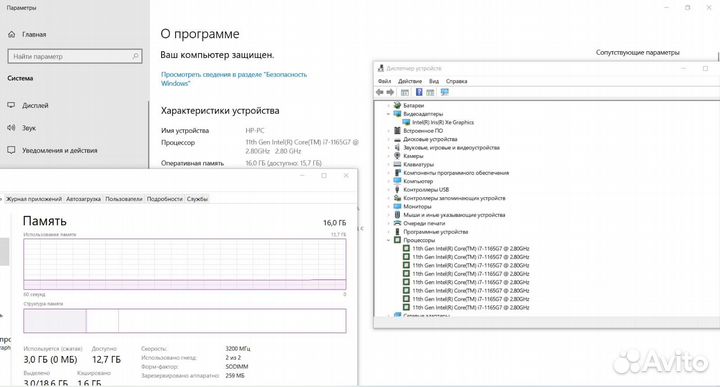Click the Очереди печати printer icon

(397, 223)
